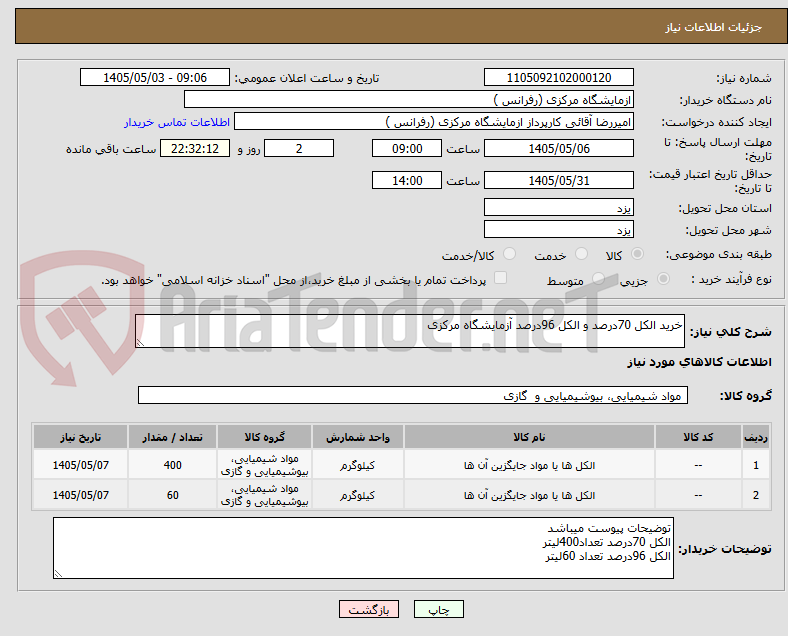This screenshot has width=788, height=636.
Task: Click the price validity date 1405/05/31
Action: tap(558, 180)
